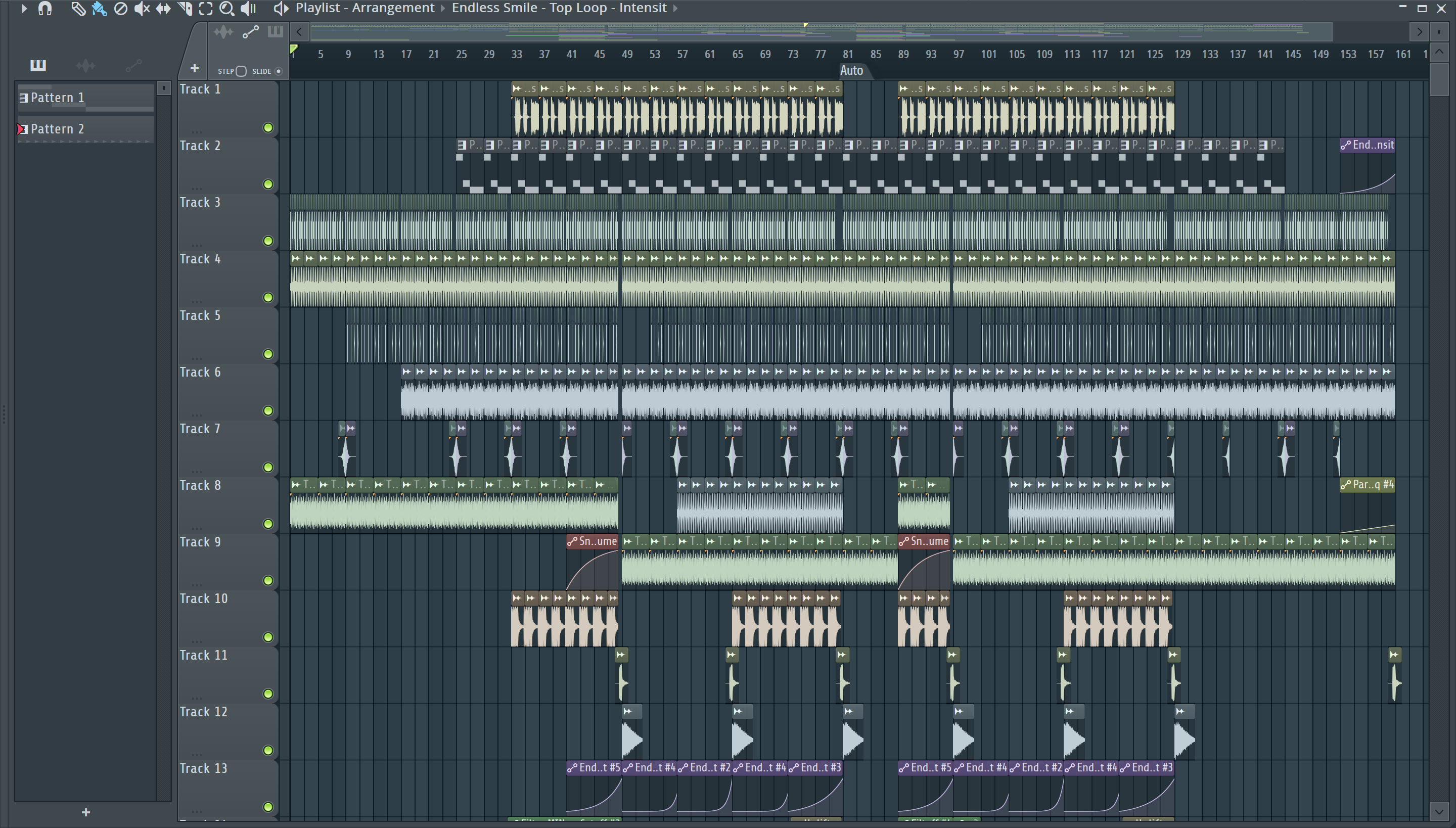Add a track with the plus button
Image resolution: width=1456 pixels, height=828 pixels.
tap(195, 69)
